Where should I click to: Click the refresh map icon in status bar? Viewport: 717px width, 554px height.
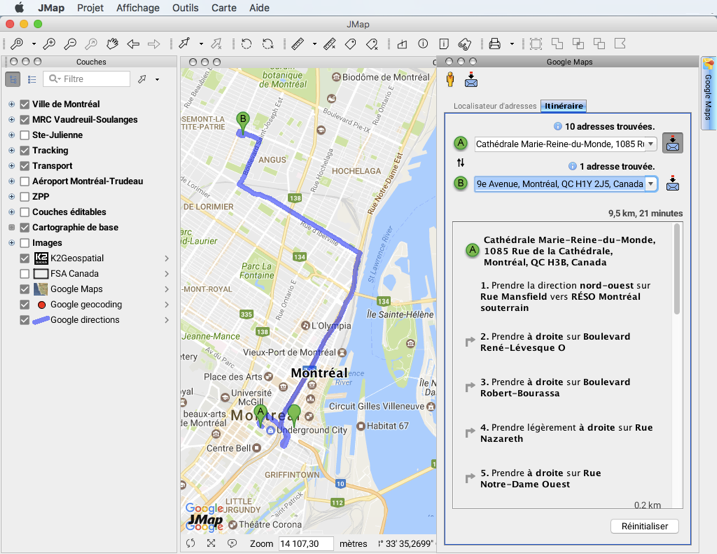point(190,543)
